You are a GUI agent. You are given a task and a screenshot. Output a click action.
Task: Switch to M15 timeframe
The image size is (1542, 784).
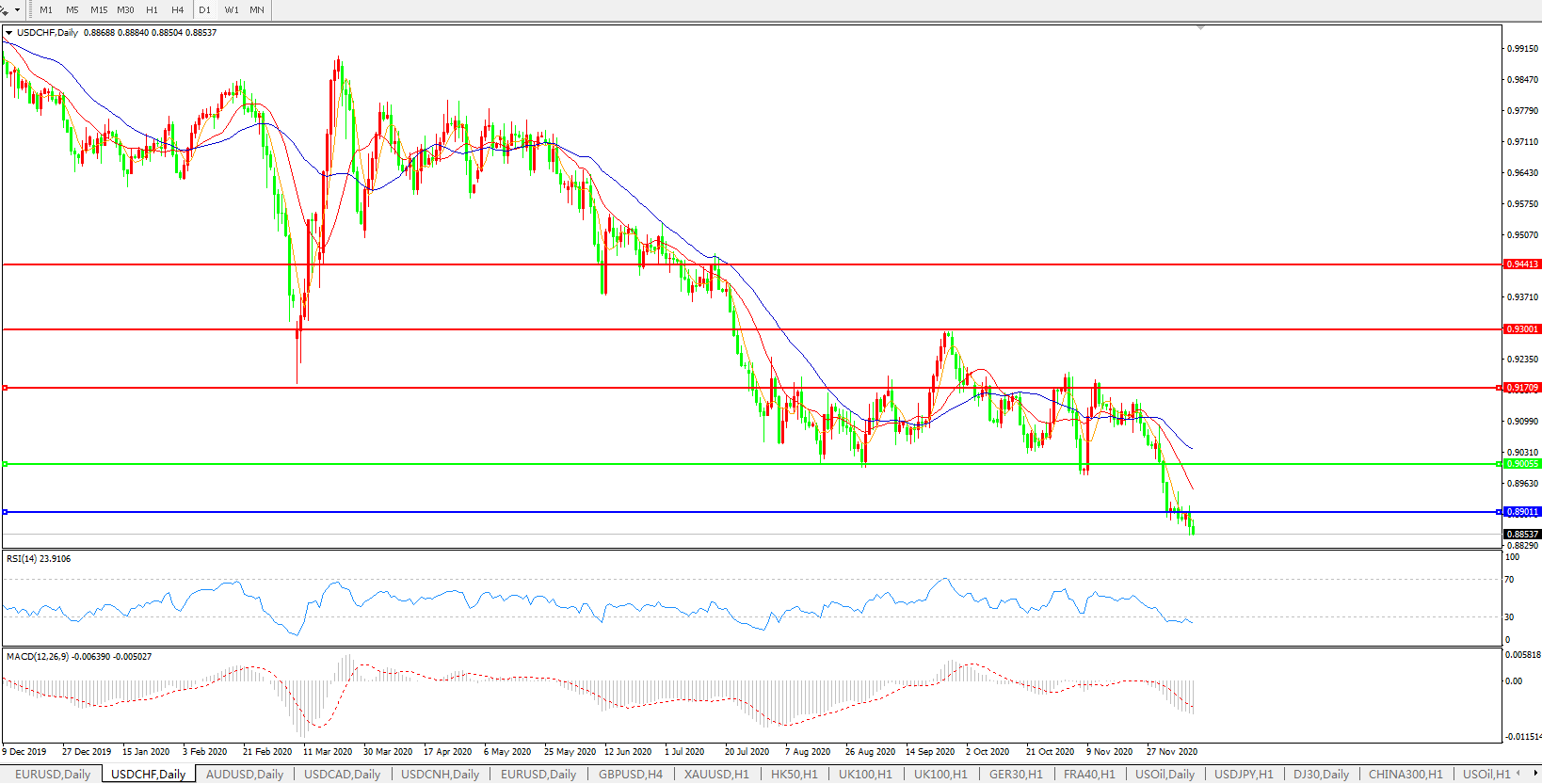tap(99, 10)
